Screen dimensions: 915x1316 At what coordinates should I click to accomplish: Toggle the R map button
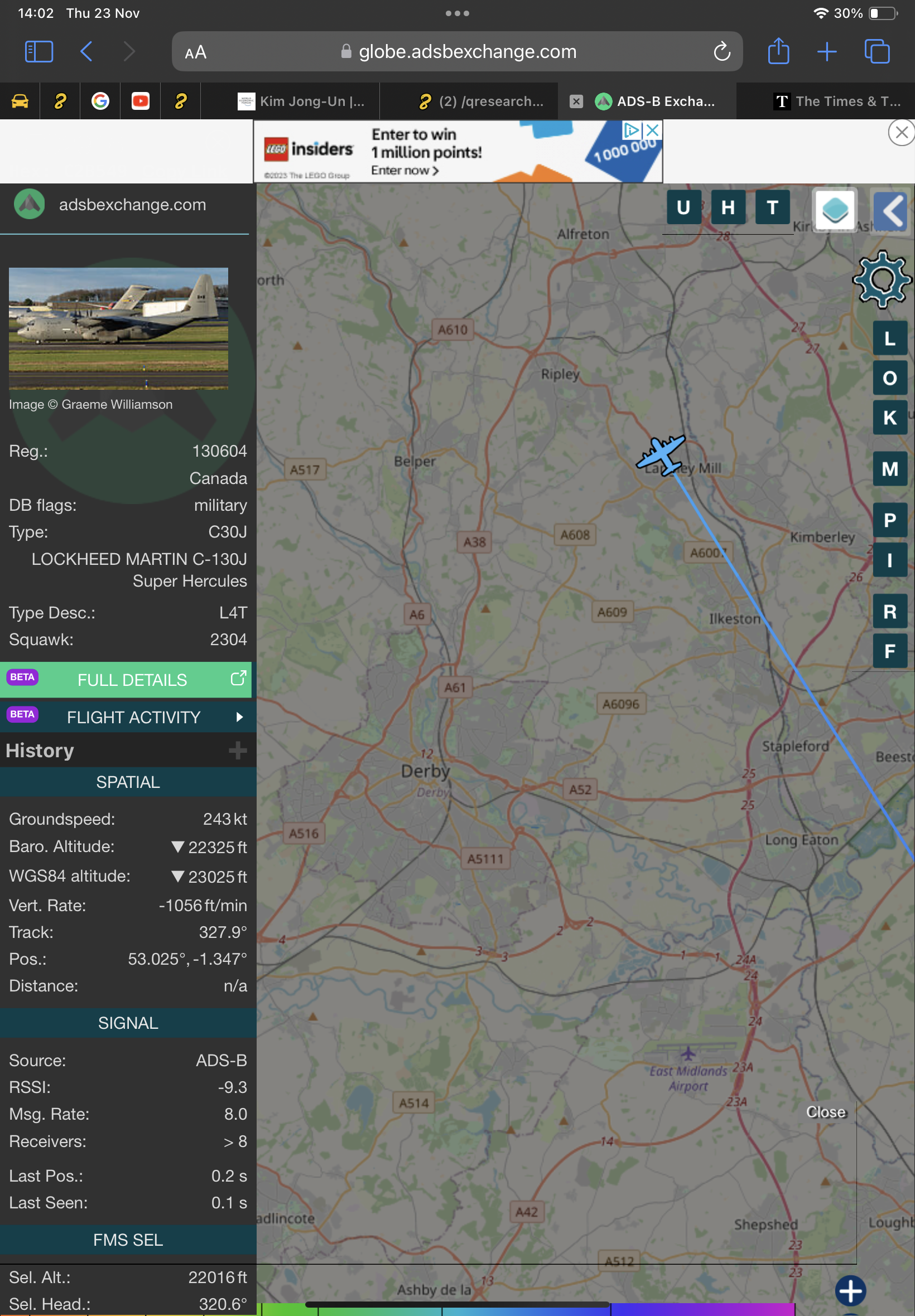890,612
